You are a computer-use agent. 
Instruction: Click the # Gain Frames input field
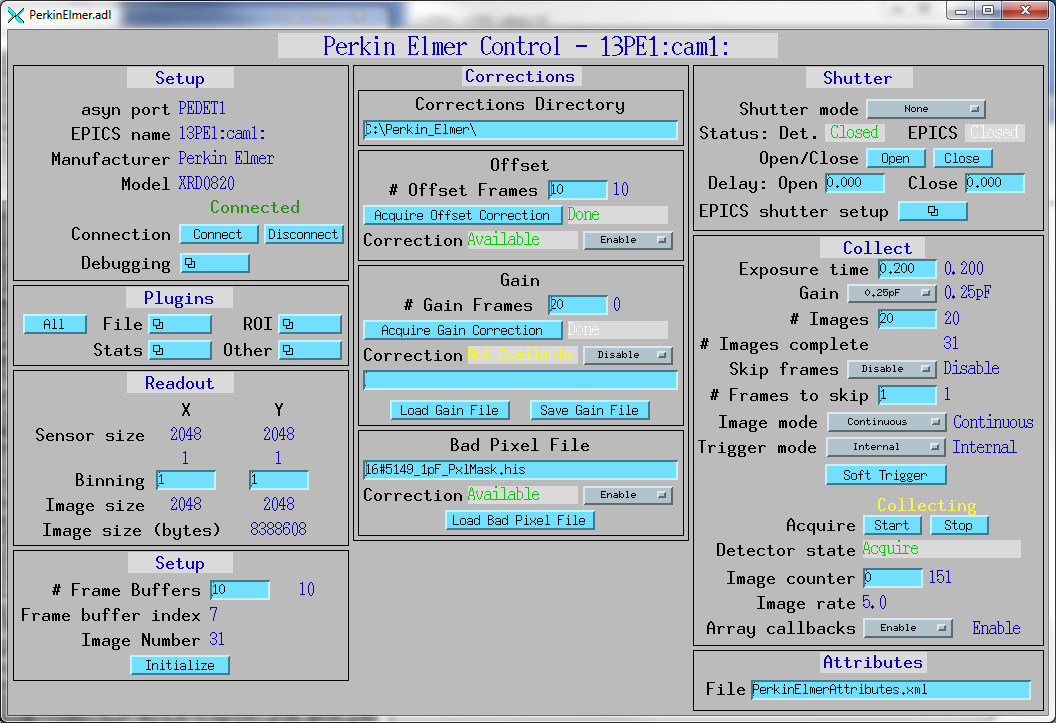(x=578, y=305)
